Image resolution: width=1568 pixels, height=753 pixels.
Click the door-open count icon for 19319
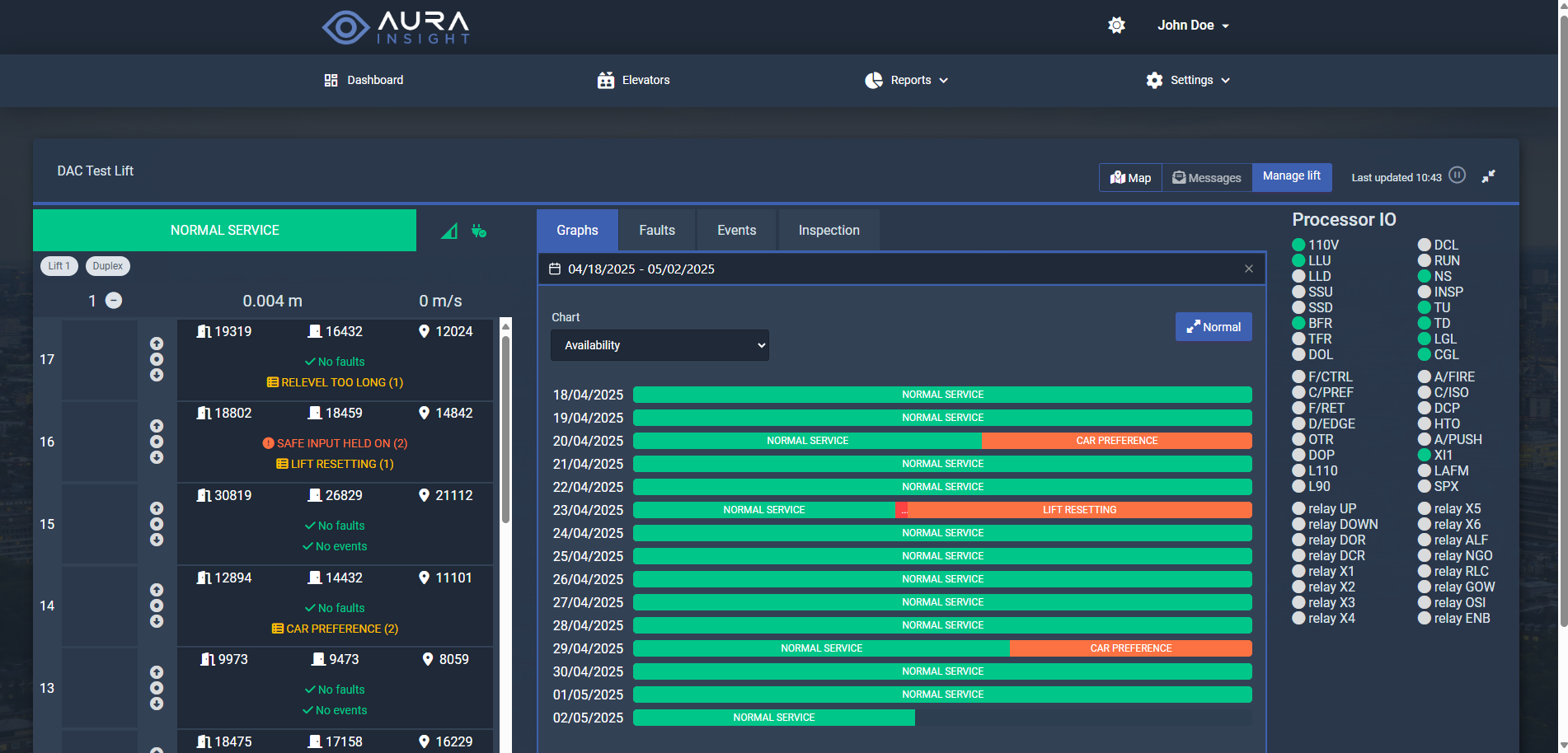(204, 331)
